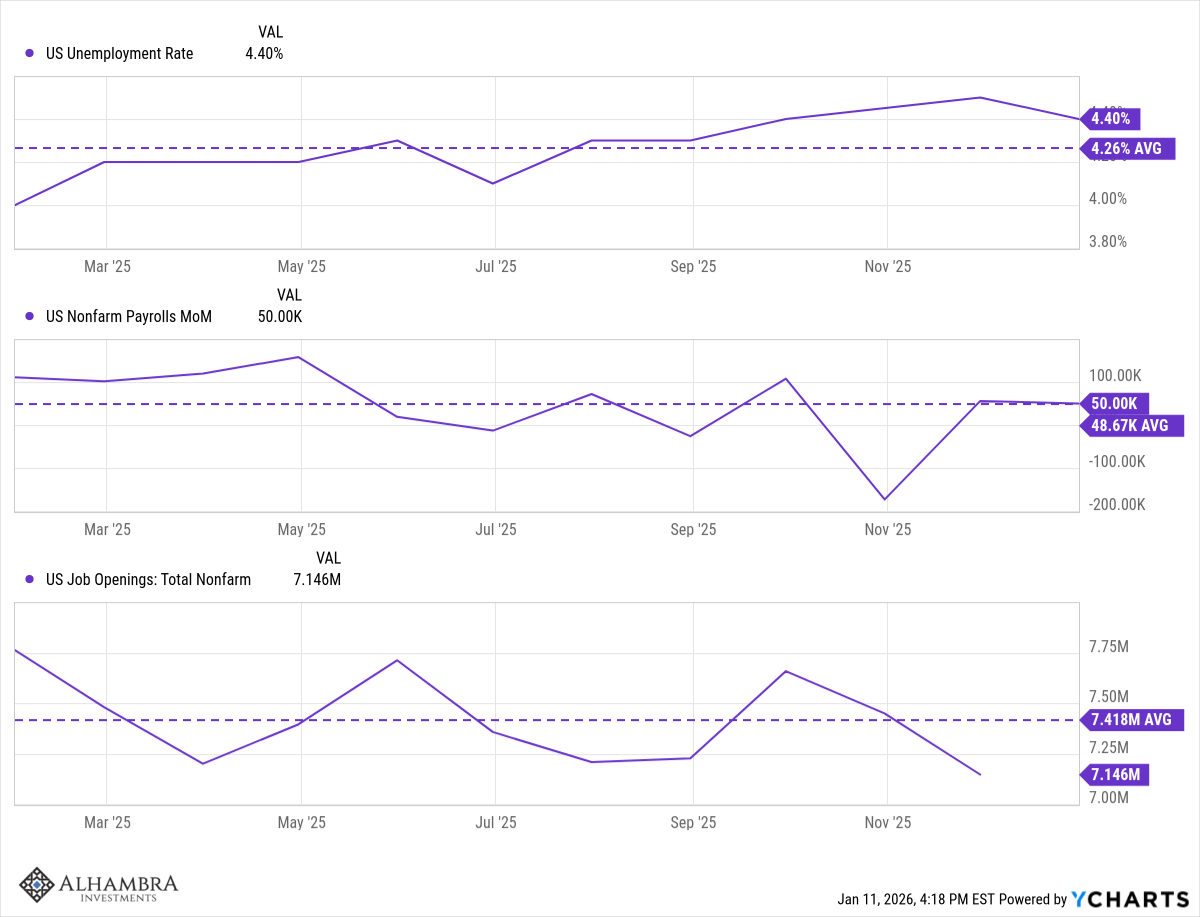The image size is (1200, 917).
Task: Click the 7.146M value flag on job openings chart
Action: [x=1115, y=774]
